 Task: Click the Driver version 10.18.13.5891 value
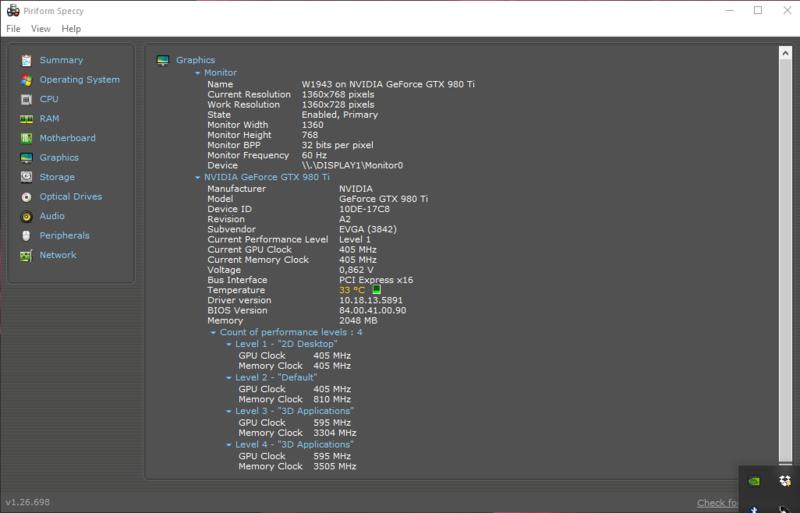[371, 300]
